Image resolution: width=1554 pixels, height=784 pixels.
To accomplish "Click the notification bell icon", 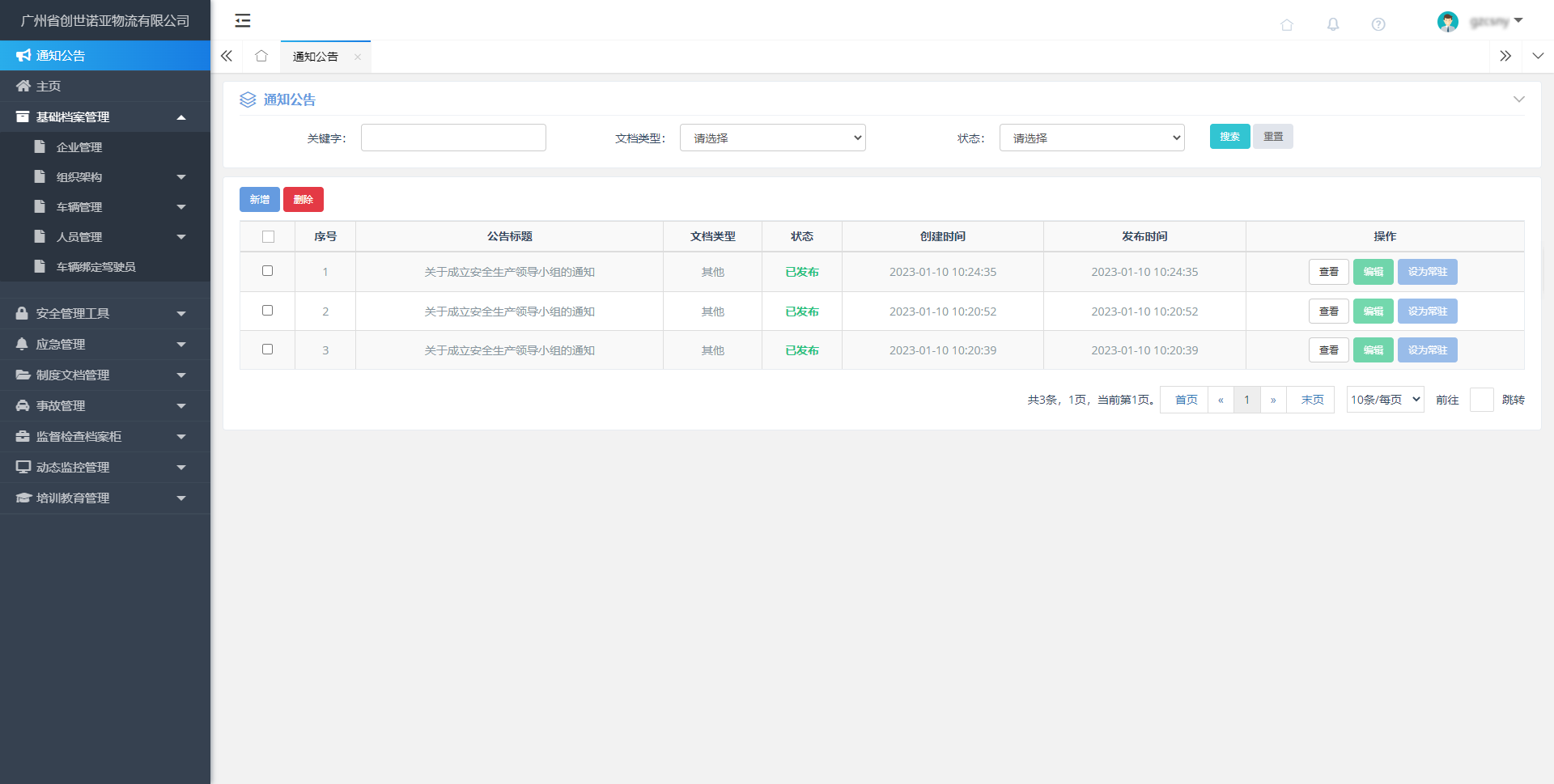I will [1332, 24].
